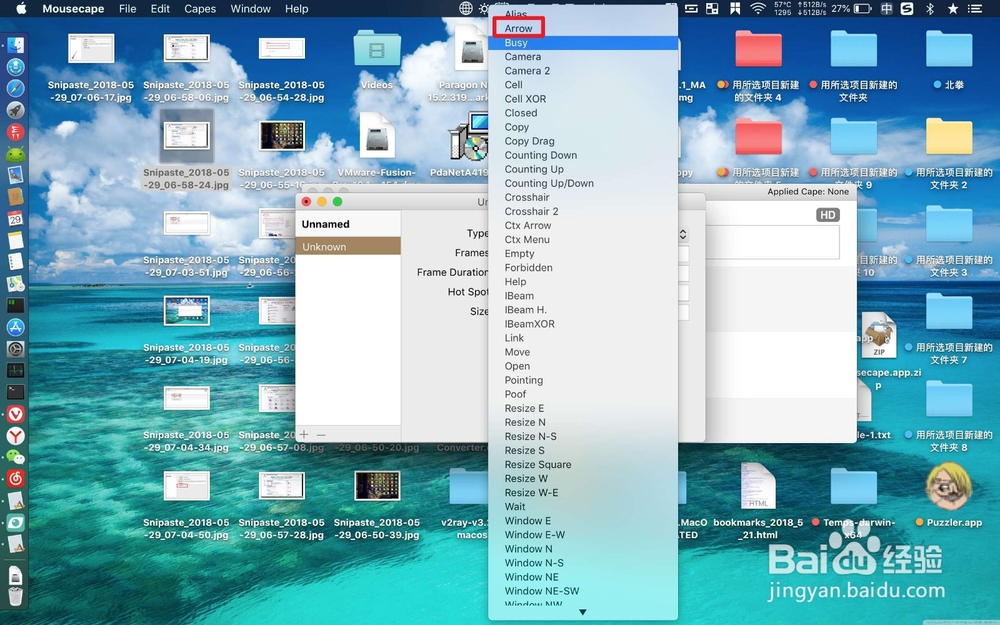Choose Resize Square from the list
1000x625 pixels.
pyautogui.click(x=582, y=464)
